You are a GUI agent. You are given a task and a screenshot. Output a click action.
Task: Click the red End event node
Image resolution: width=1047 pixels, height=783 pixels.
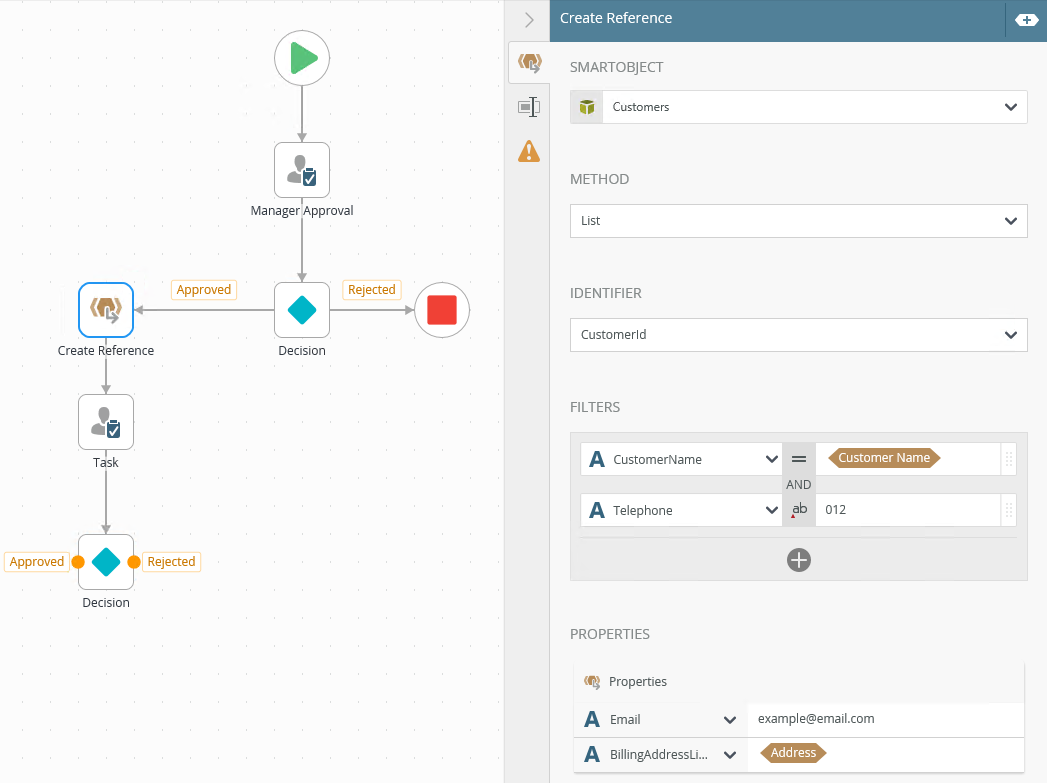pyautogui.click(x=442, y=310)
